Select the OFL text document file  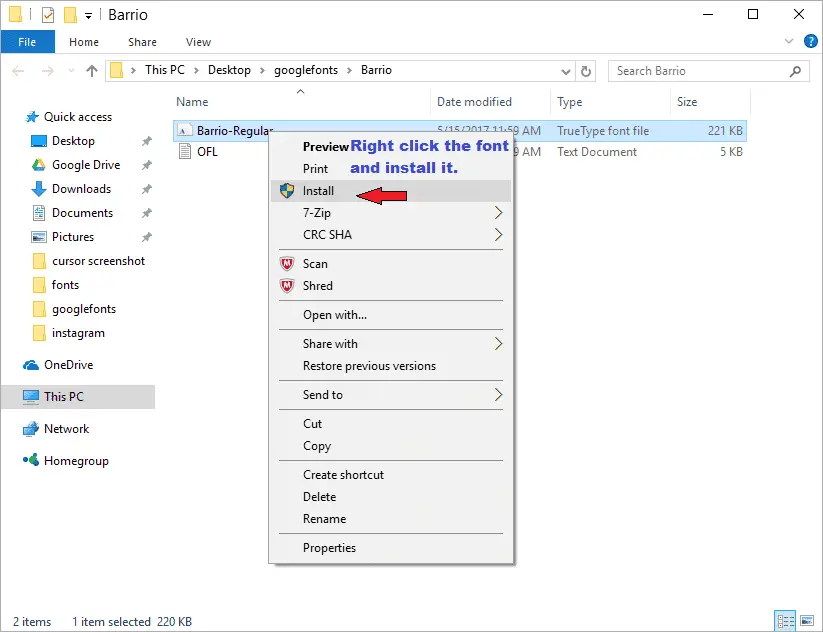coord(207,152)
